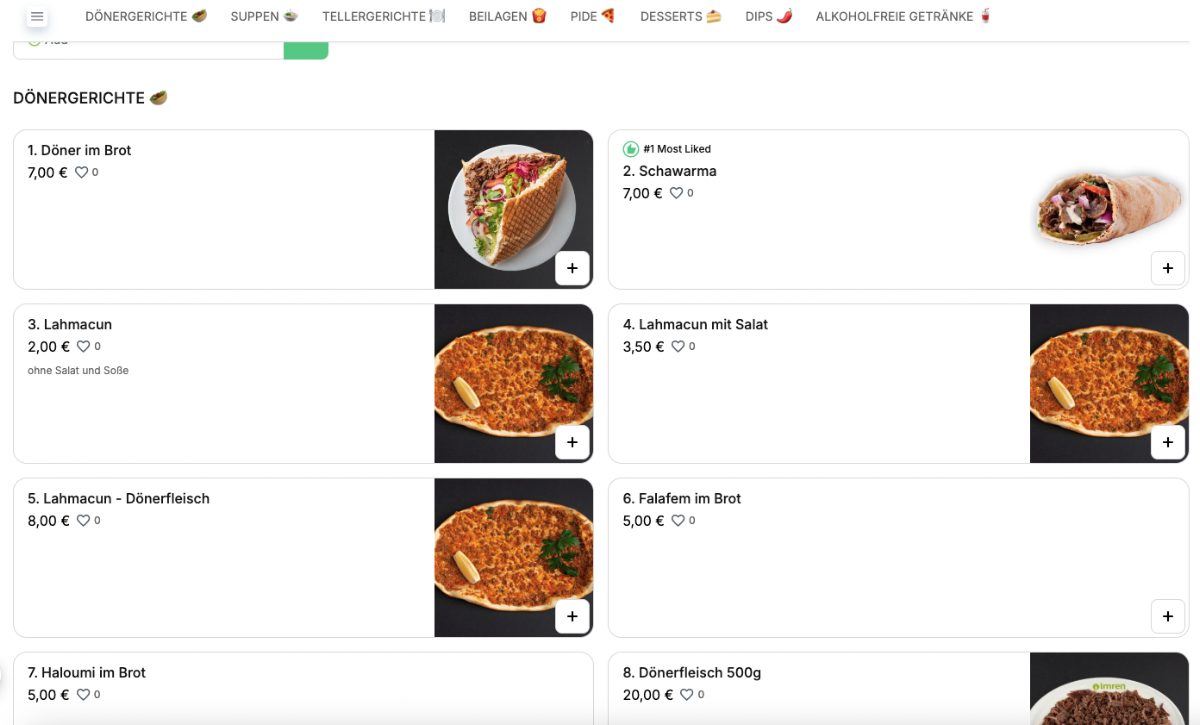Open the 3. Lahmacun item title
The image size is (1200, 725).
70,325
